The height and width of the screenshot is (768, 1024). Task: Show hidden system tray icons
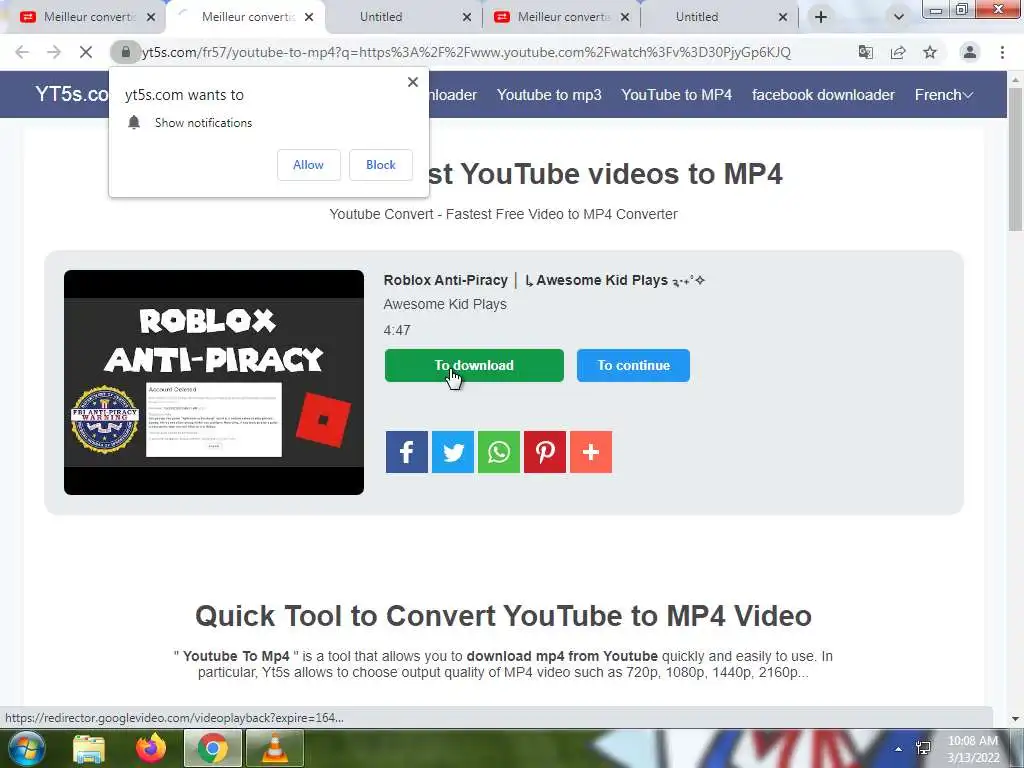899,748
